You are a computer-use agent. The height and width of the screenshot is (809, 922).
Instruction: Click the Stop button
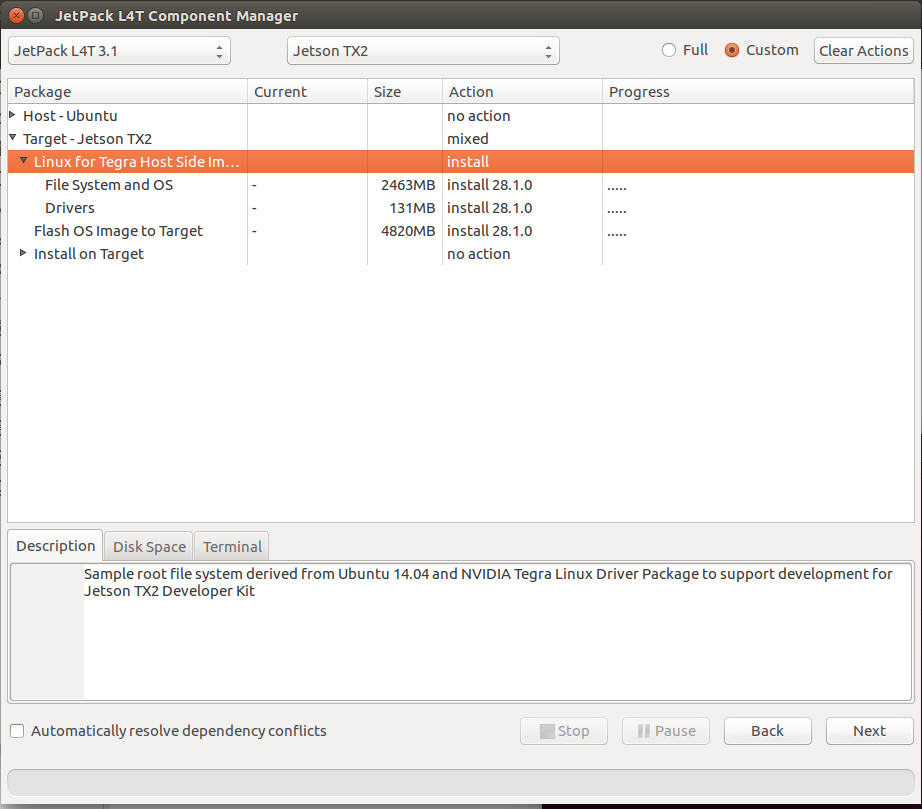click(x=564, y=731)
